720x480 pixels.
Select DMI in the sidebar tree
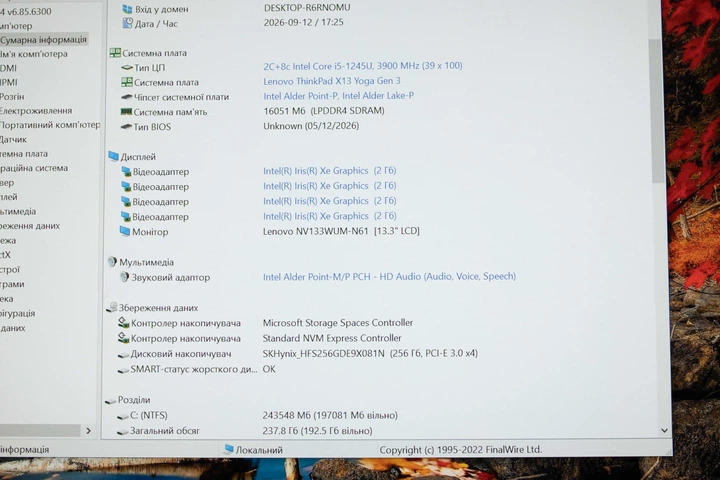coord(9,68)
